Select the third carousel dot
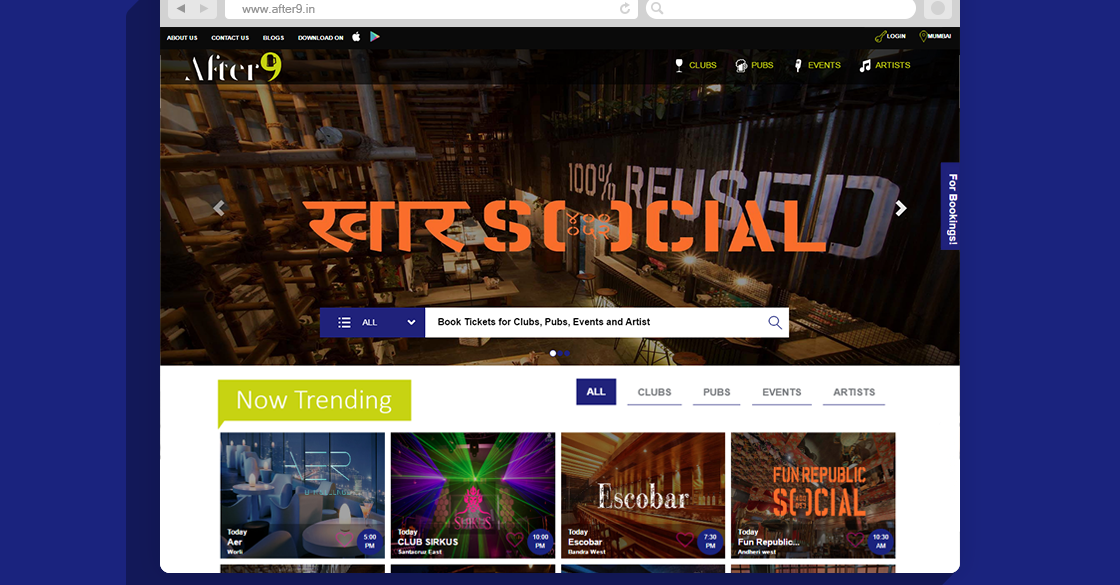This screenshot has width=1120, height=585. coord(567,353)
